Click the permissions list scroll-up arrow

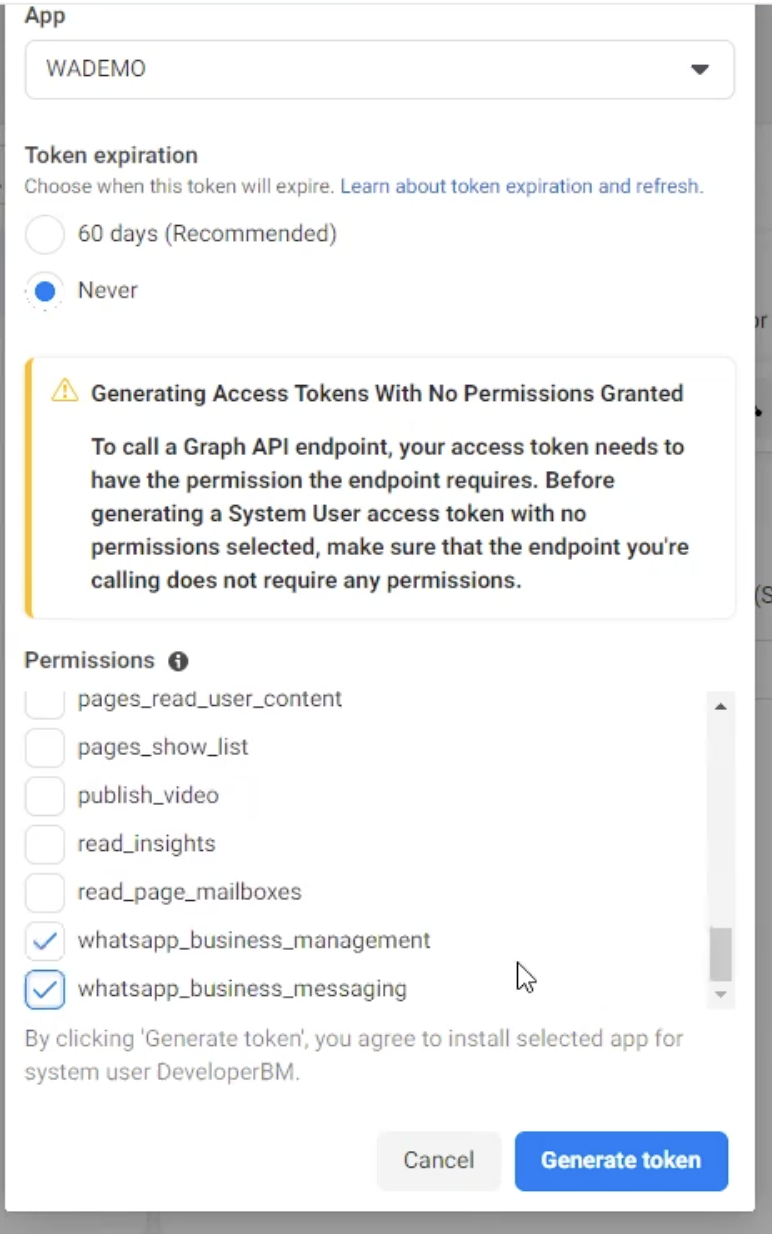click(x=720, y=706)
